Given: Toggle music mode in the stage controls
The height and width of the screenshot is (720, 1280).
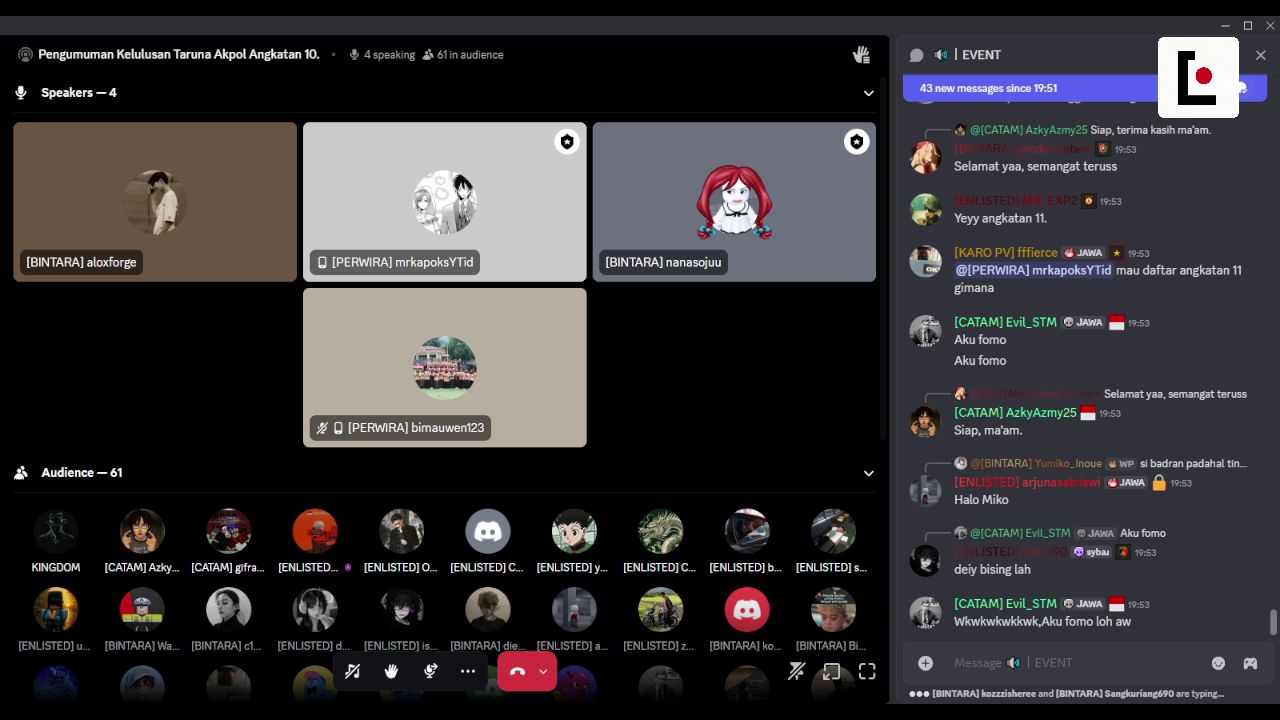Looking at the screenshot, I should point(352,671).
